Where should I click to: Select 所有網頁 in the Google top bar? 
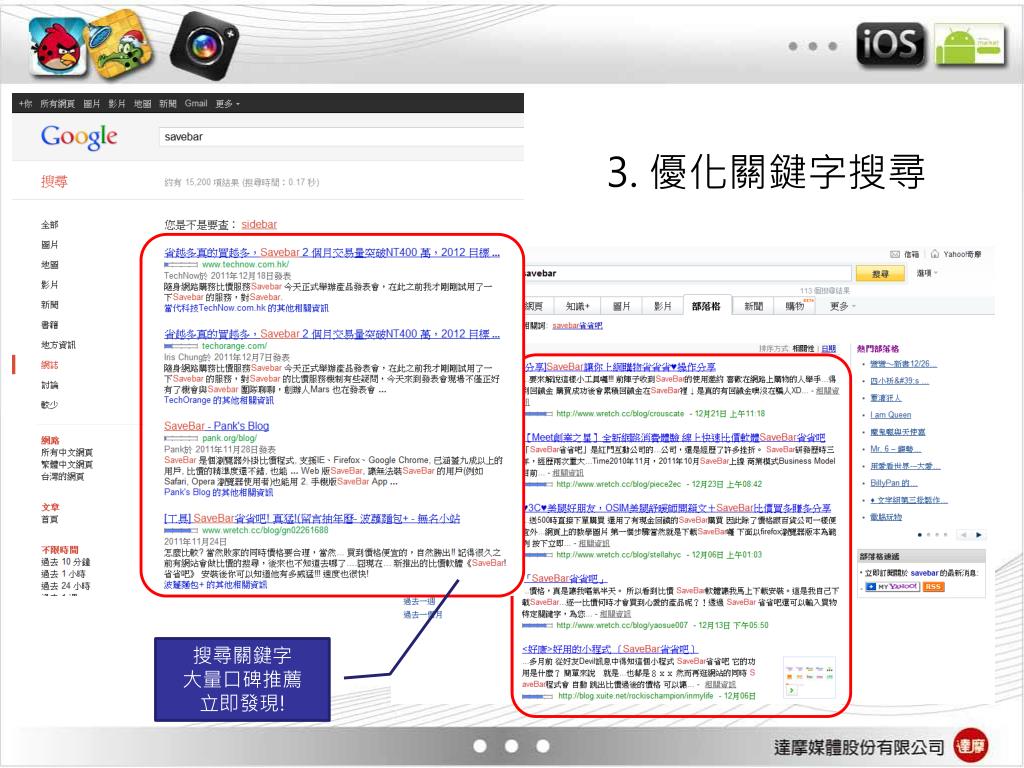coord(57,103)
